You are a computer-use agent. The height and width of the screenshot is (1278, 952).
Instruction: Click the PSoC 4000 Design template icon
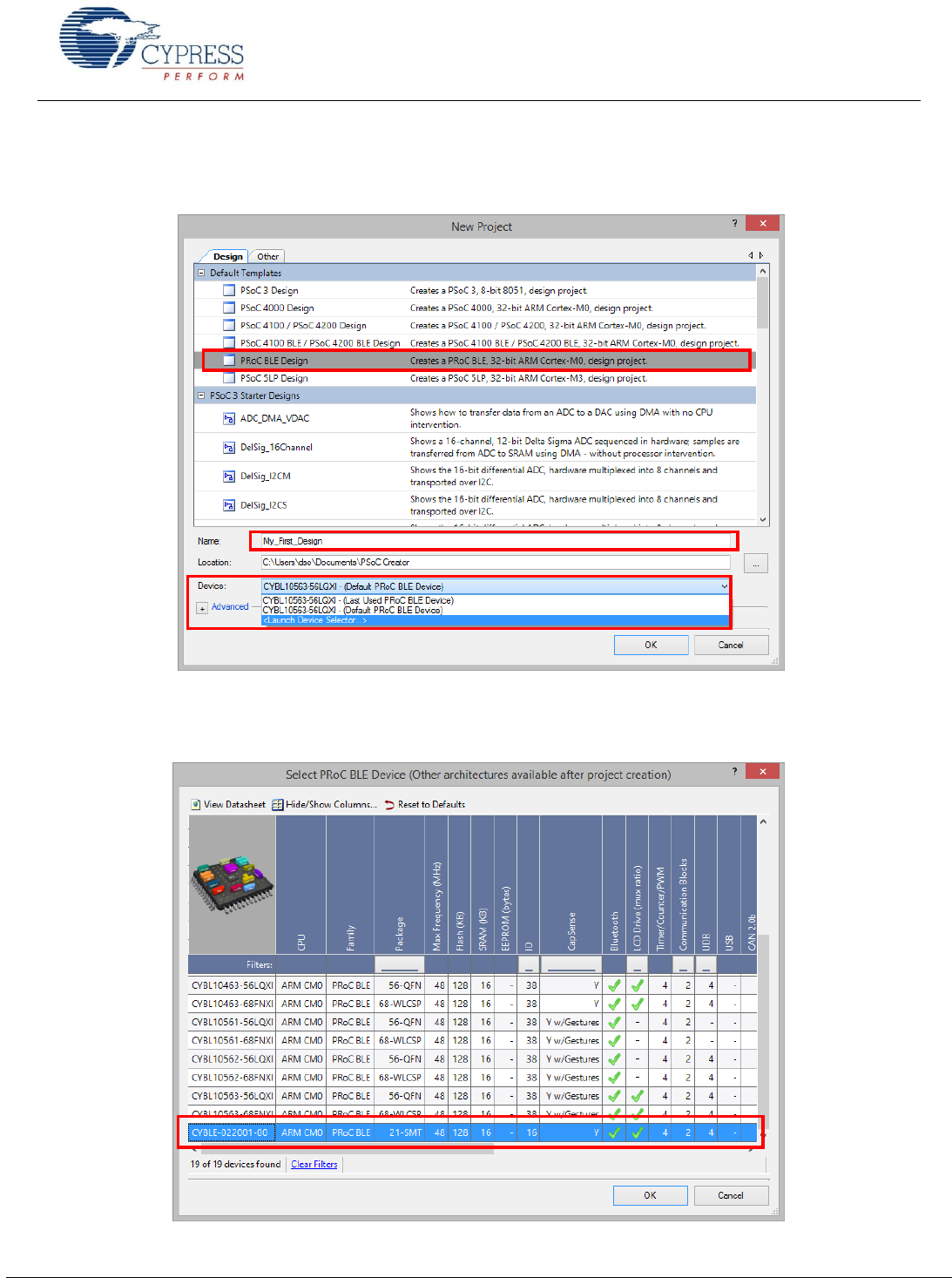click(229, 308)
